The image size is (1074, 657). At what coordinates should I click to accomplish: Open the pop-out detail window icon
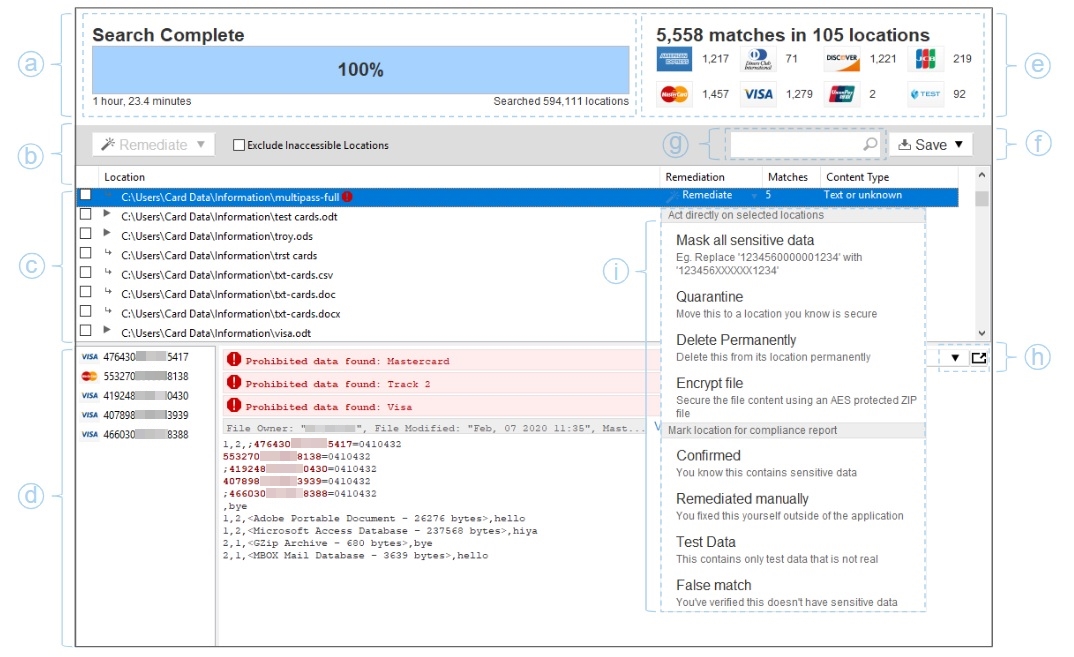[x=978, y=358]
